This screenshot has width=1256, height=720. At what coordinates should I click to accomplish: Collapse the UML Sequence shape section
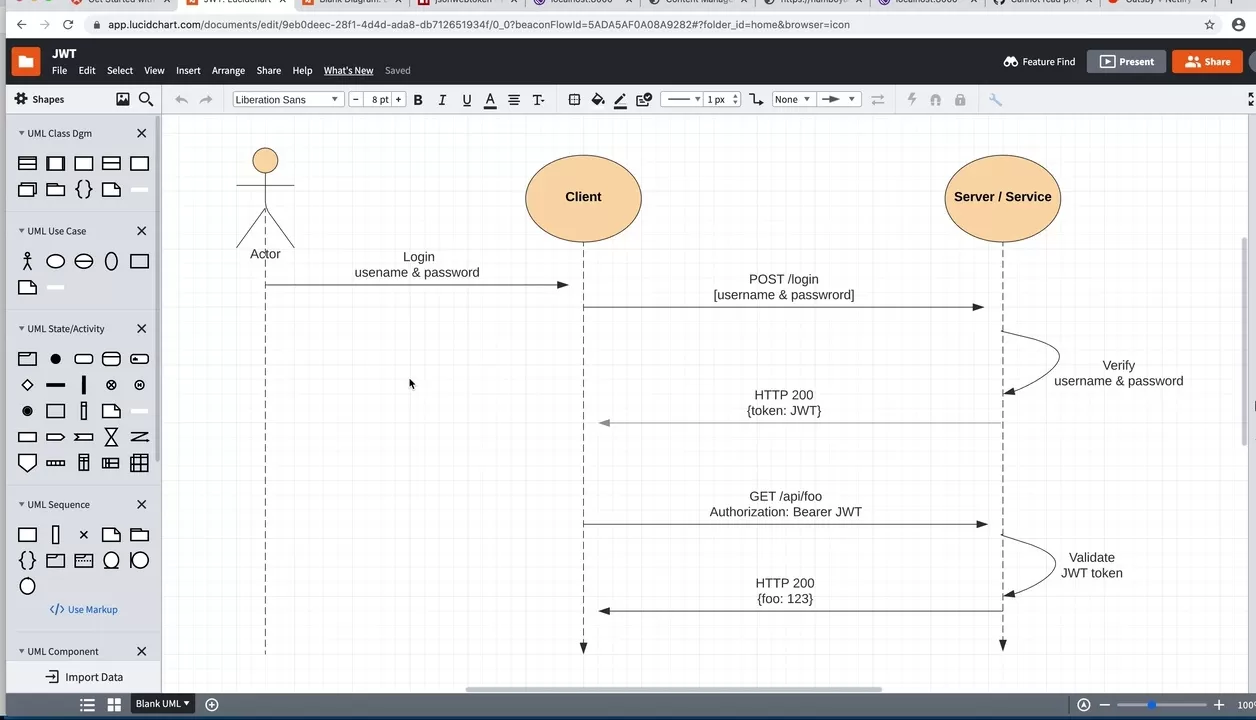[x=21, y=504]
